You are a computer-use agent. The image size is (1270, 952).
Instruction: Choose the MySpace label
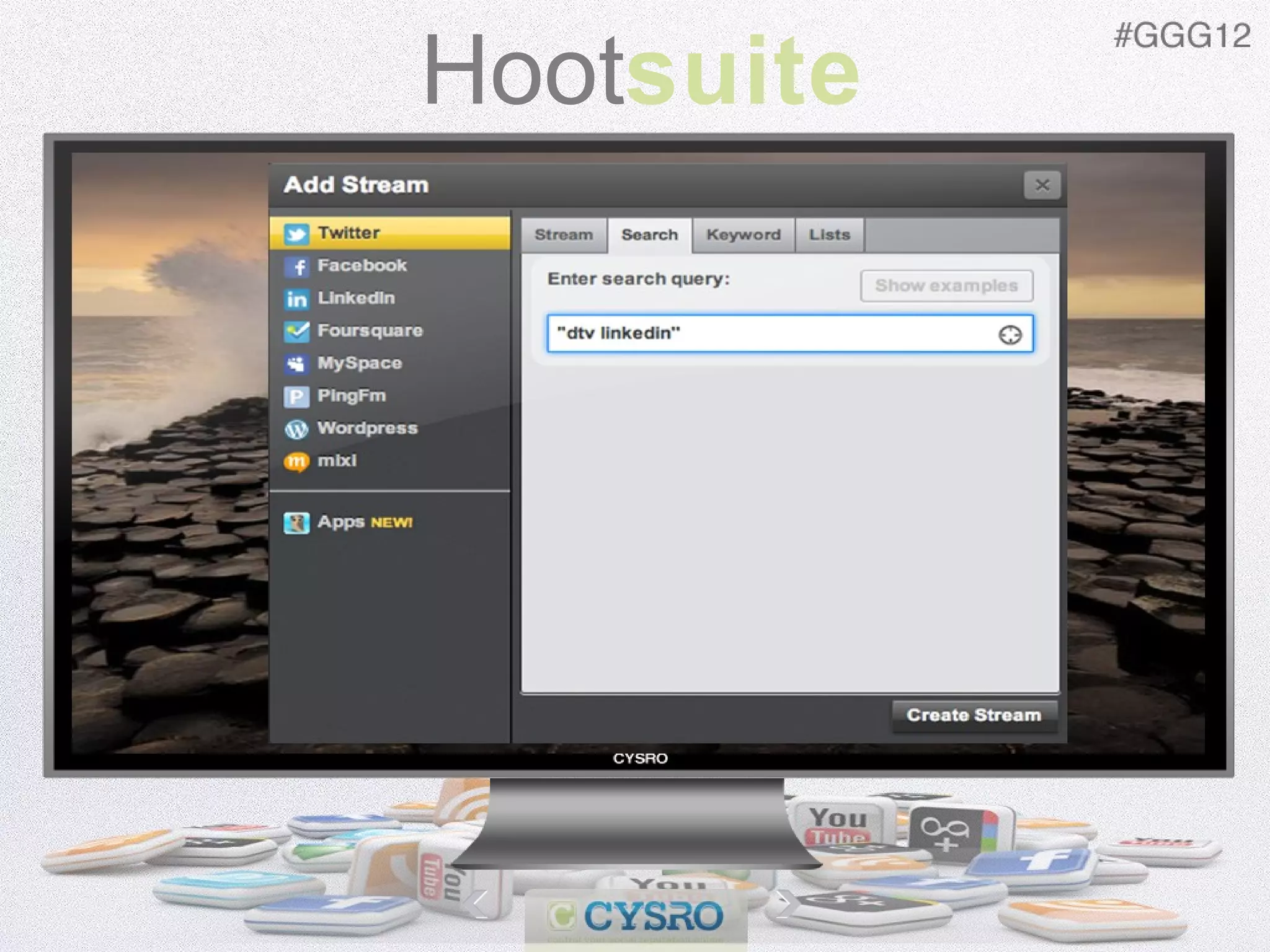360,363
